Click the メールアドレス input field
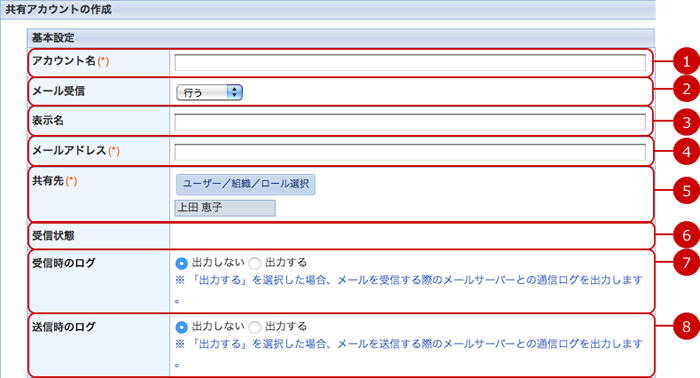This screenshot has height=378, width=700. pos(410,152)
